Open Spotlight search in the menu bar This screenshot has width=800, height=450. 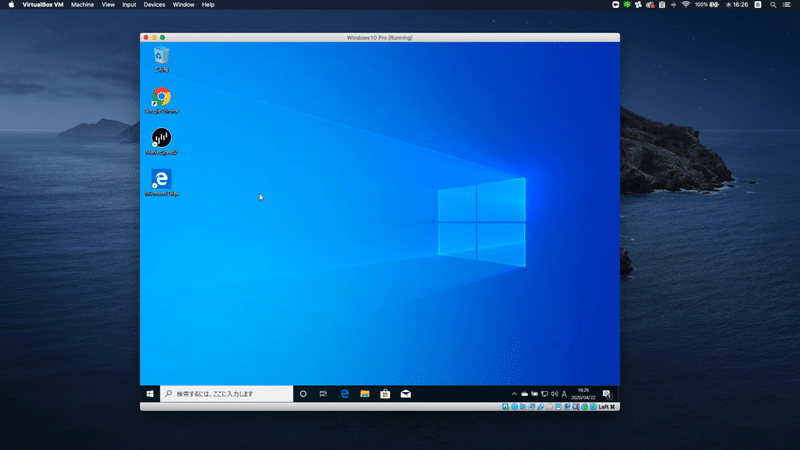pyautogui.click(x=773, y=5)
